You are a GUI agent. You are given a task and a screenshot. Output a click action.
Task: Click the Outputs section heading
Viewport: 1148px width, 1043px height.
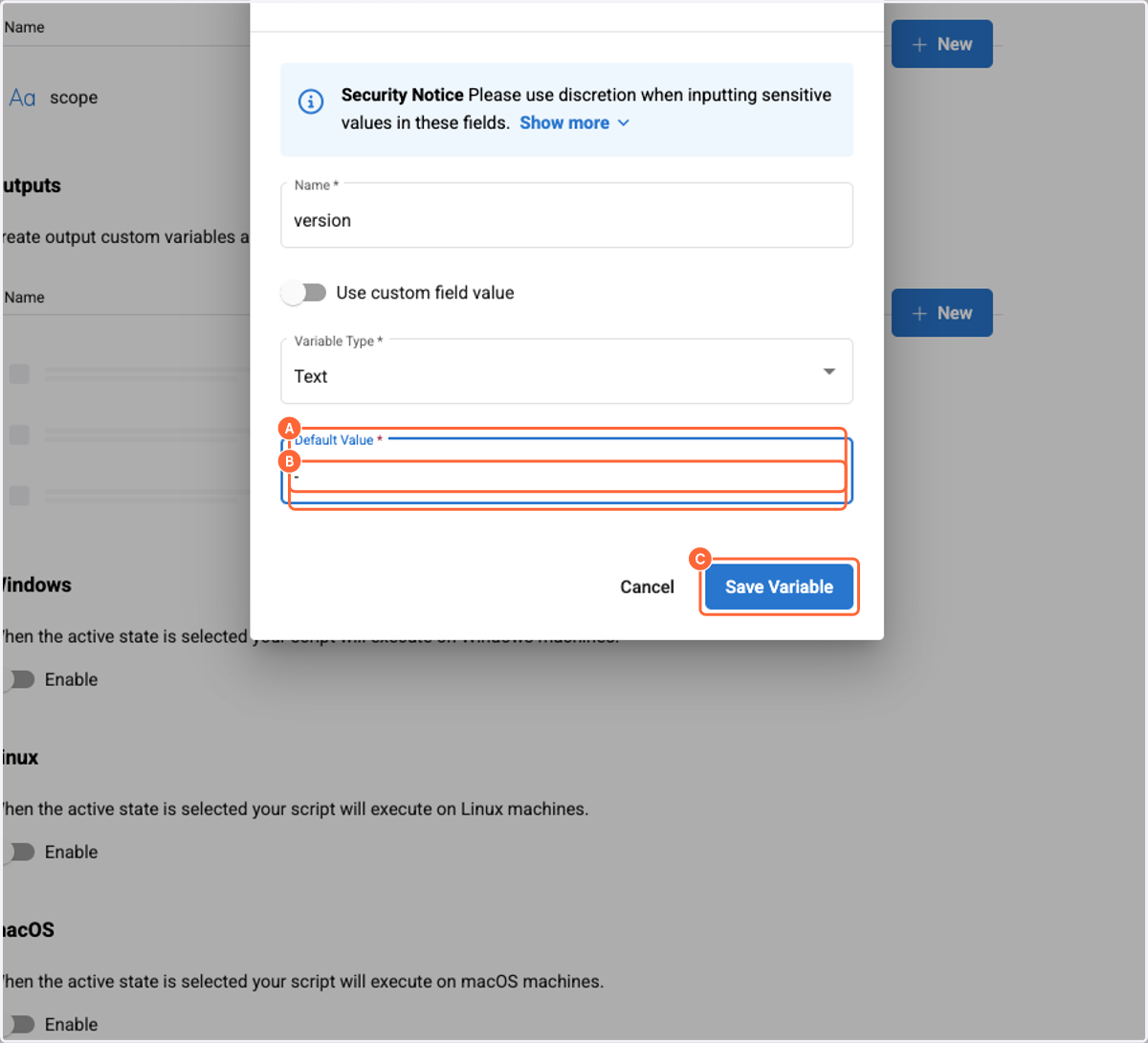32,186
